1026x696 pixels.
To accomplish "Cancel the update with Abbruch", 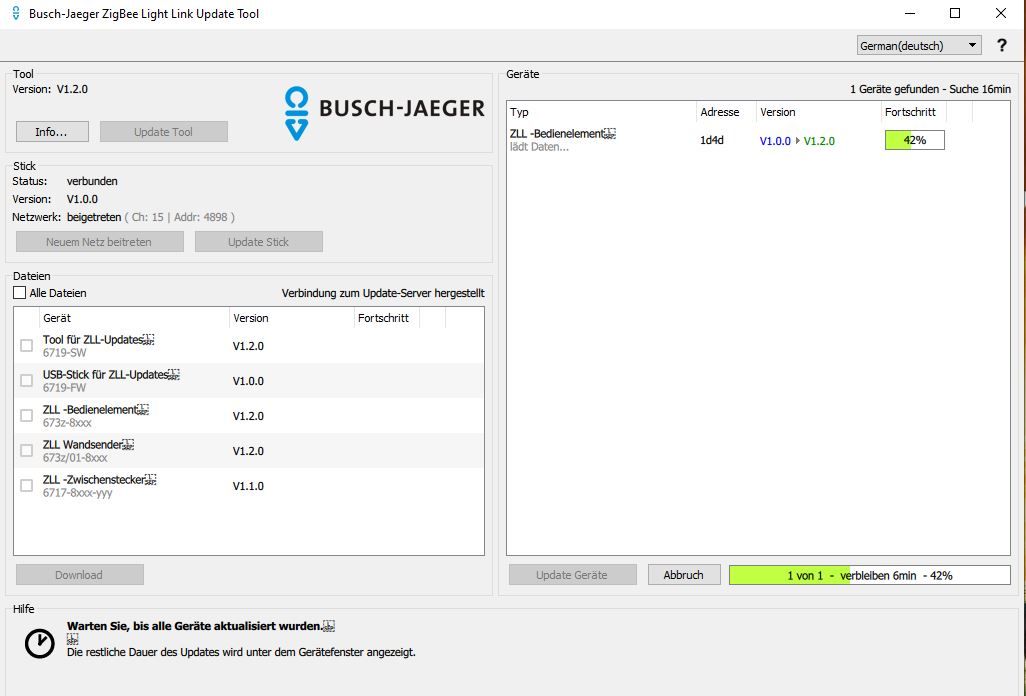I will click(684, 574).
